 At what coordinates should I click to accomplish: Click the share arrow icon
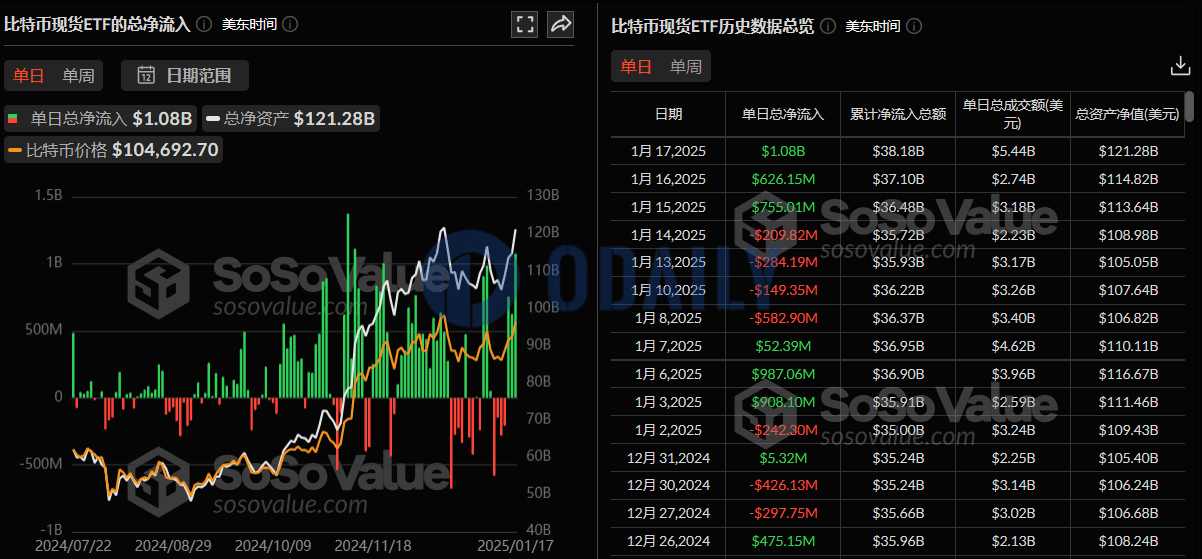tap(561, 25)
